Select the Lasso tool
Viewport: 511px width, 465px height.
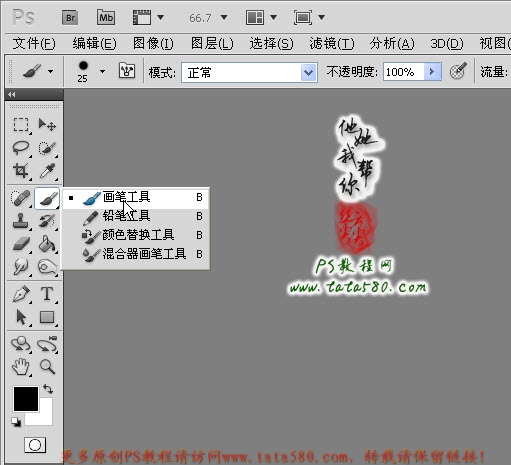click(x=21, y=148)
